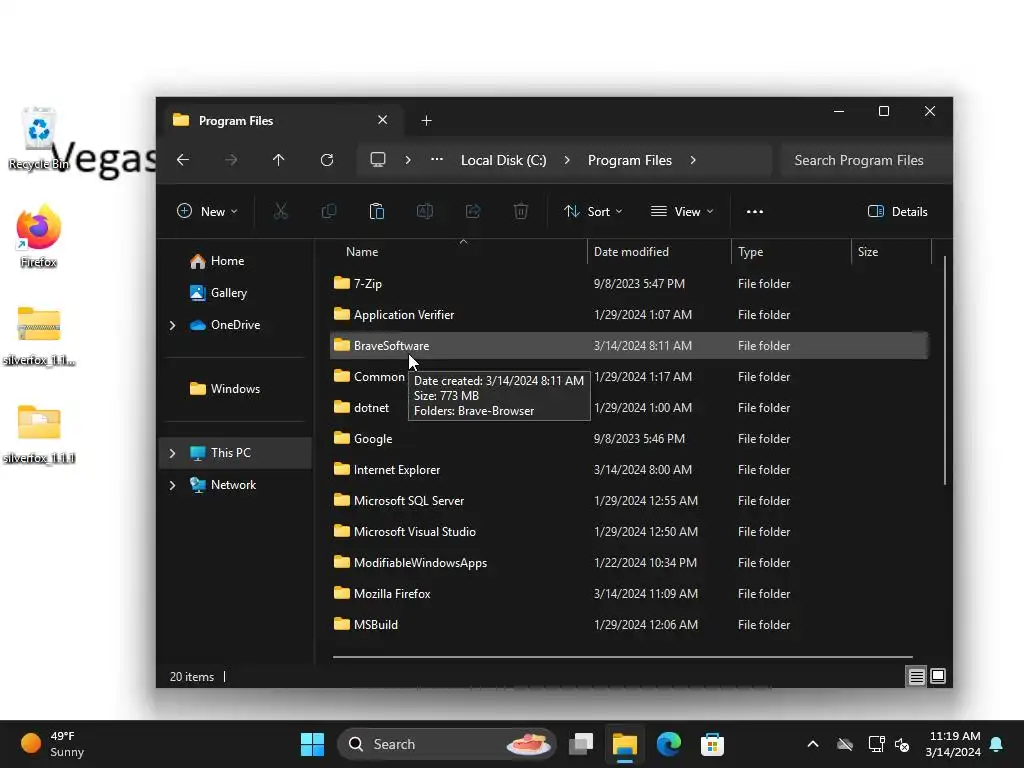Viewport: 1024px width, 768px height.
Task: Click the Forward navigation arrow
Action: pyautogui.click(x=231, y=160)
